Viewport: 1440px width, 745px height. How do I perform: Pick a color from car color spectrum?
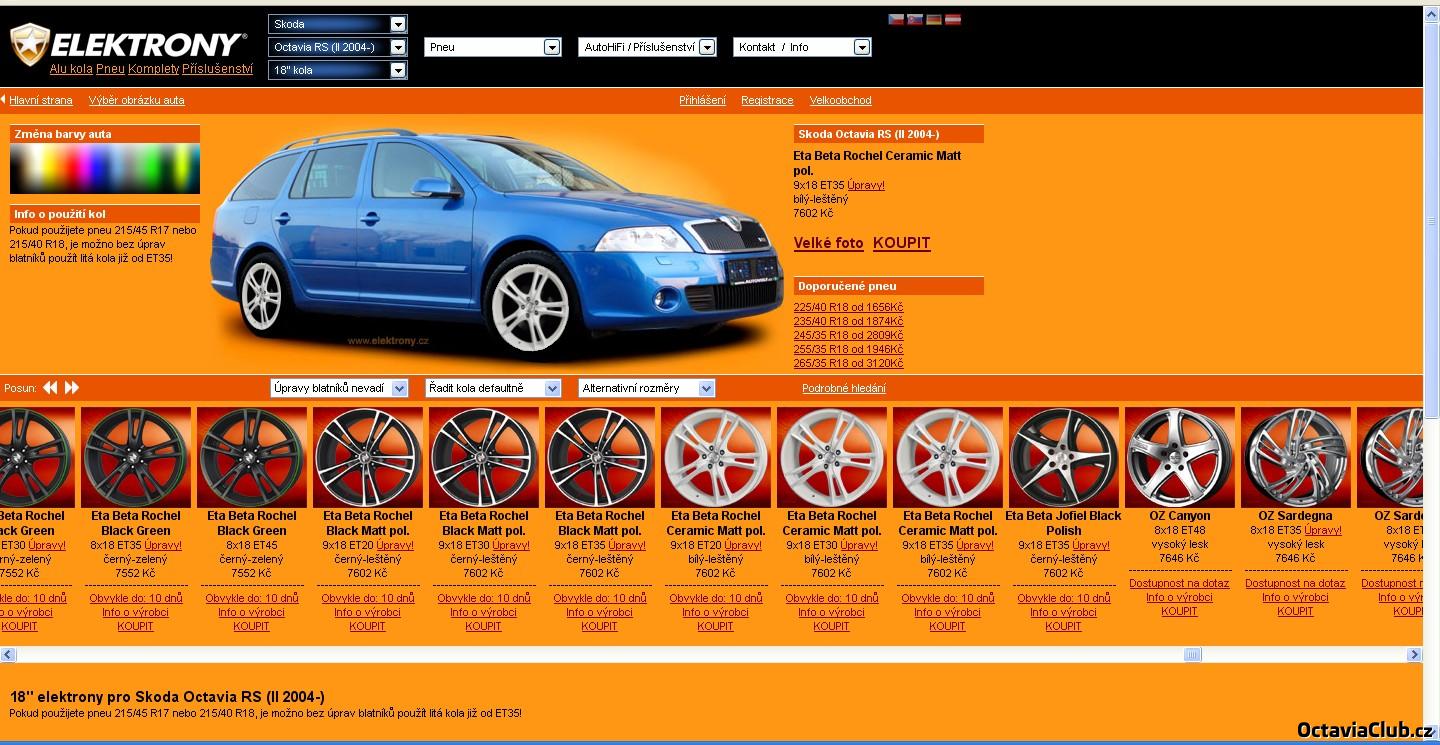coord(105,168)
